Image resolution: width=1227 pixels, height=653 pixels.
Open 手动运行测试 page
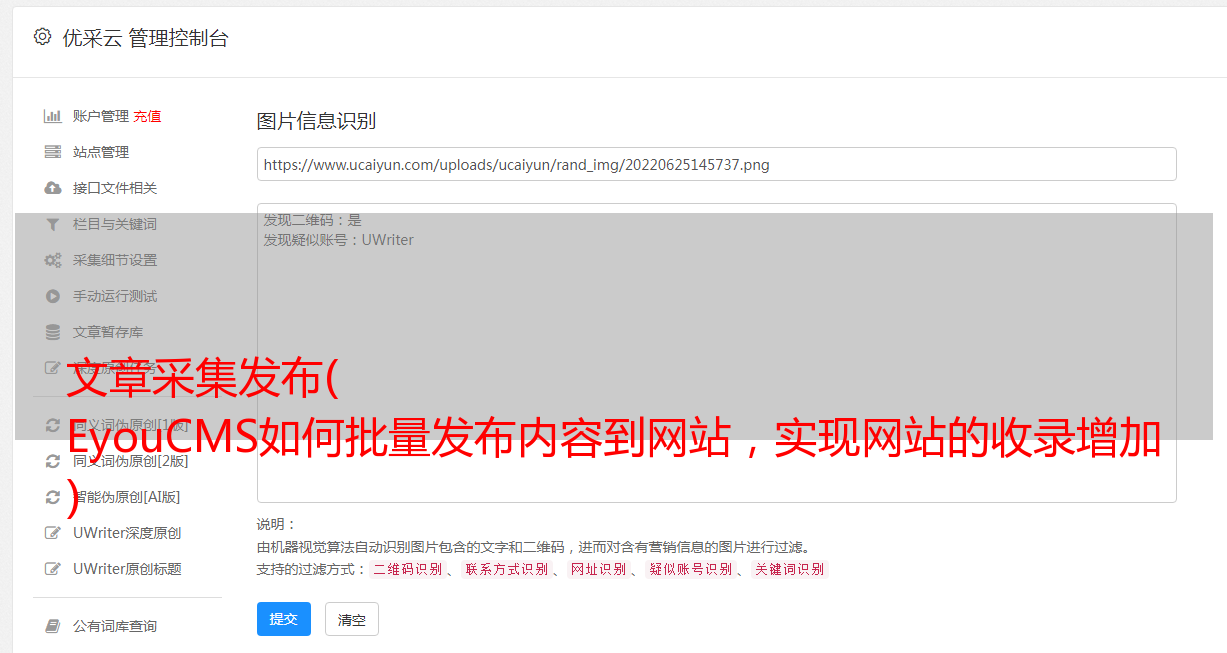coord(115,296)
